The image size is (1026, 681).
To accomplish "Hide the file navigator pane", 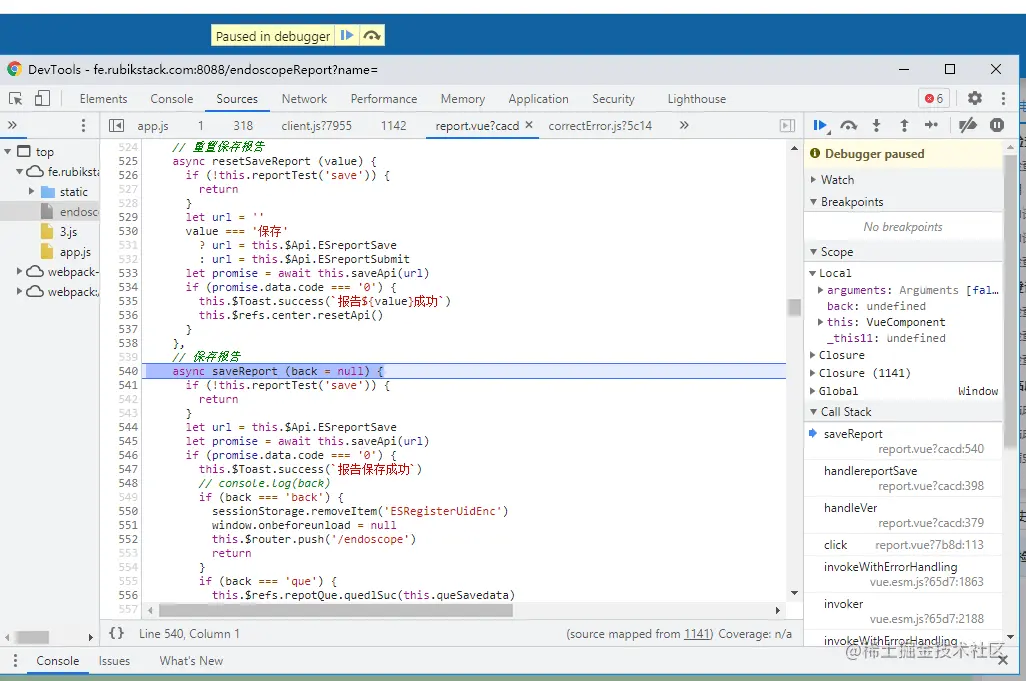I will (116, 126).
